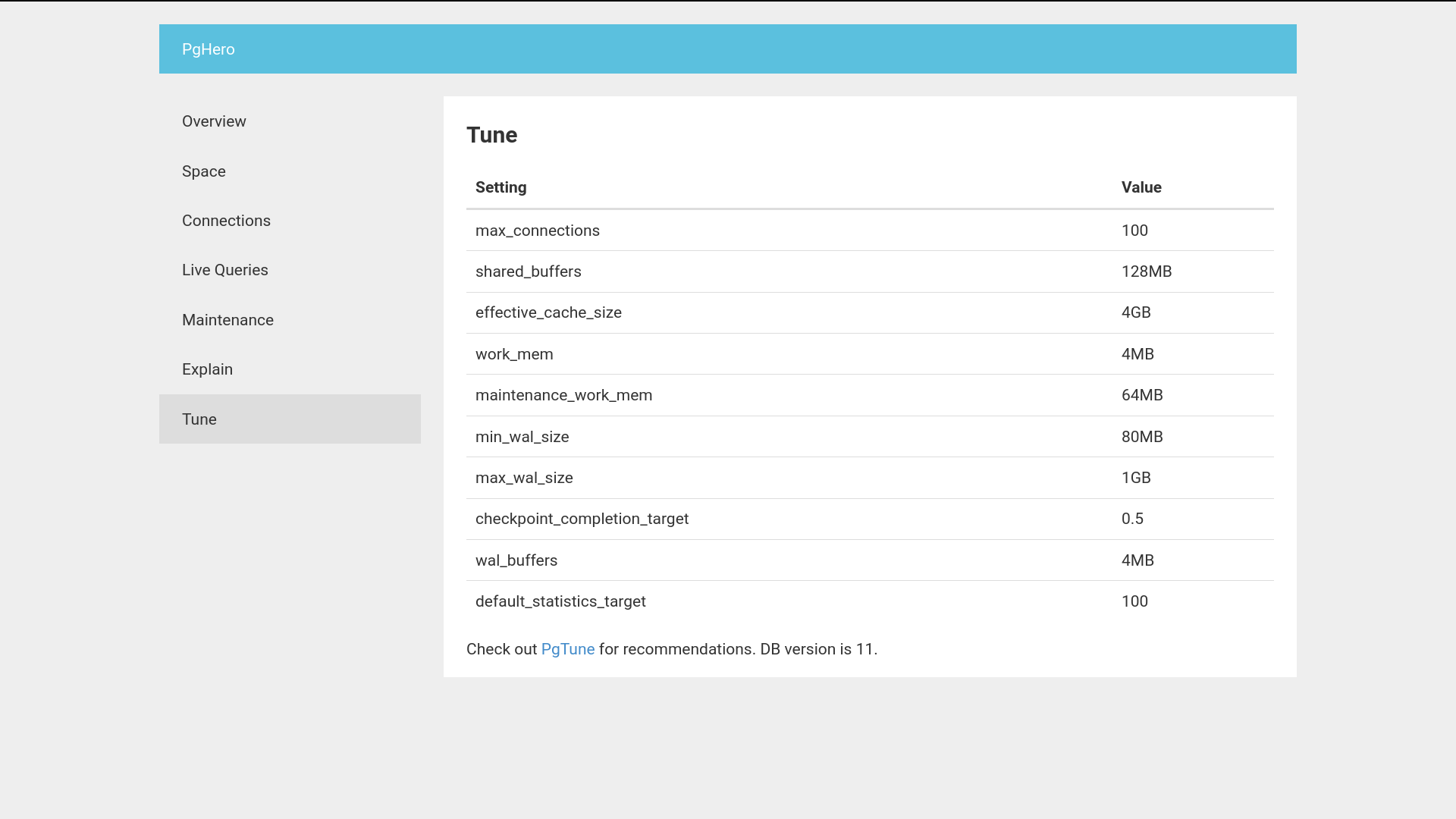Click the effective_cache_size 4GB value
The width and height of the screenshot is (1456, 819).
coord(1135,312)
